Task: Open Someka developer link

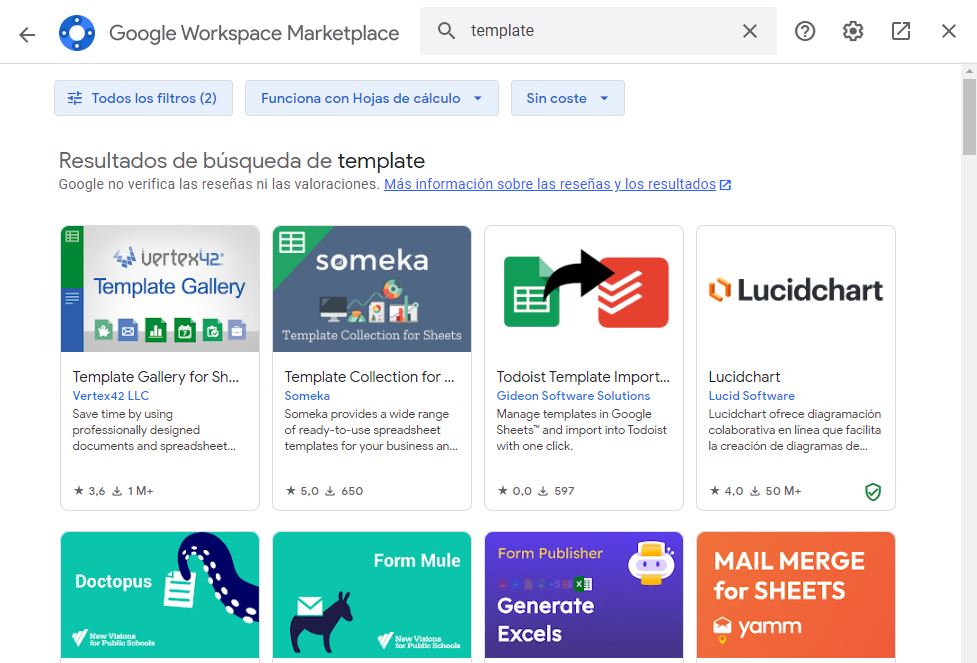Action: 307,396
